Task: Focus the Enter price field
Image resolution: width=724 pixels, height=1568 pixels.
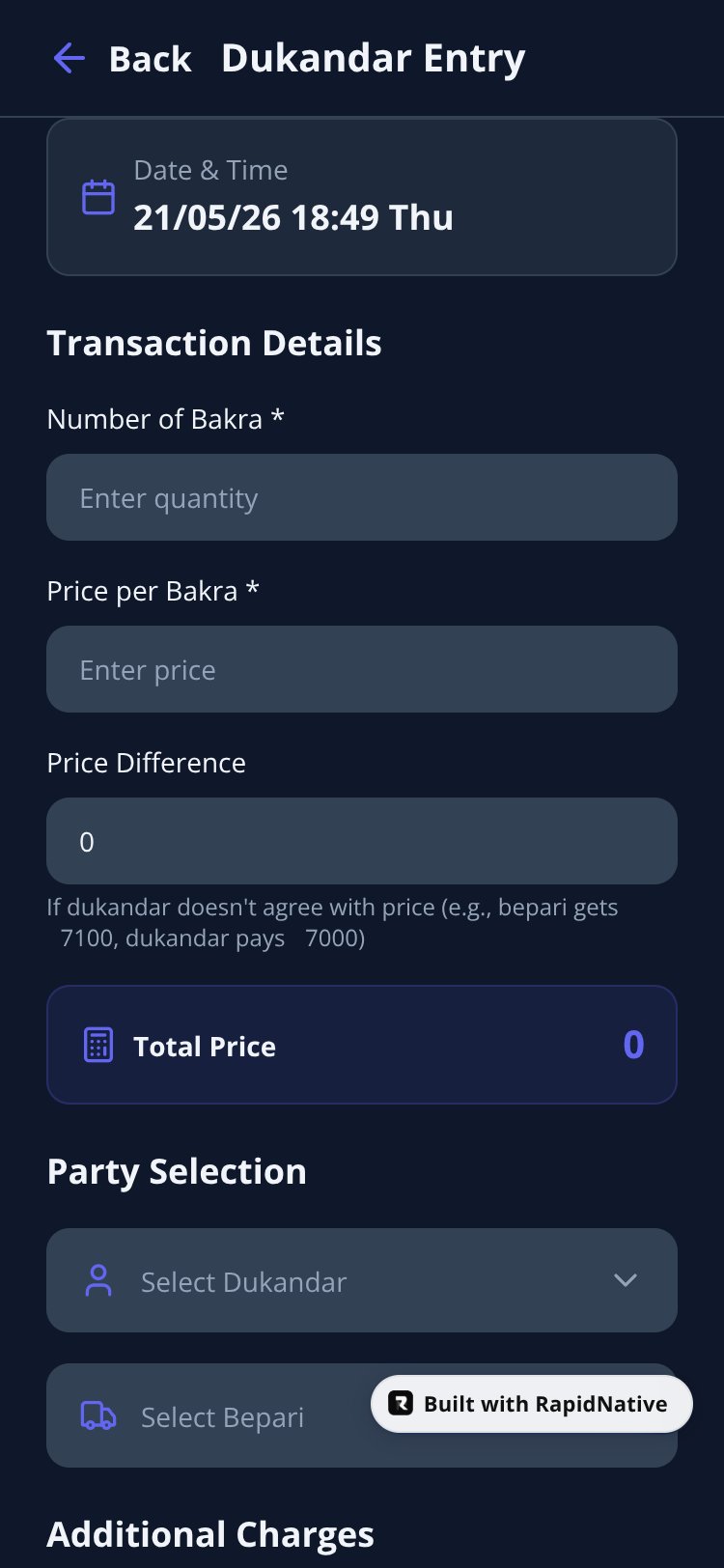Action: pyautogui.click(x=362, y=669)
